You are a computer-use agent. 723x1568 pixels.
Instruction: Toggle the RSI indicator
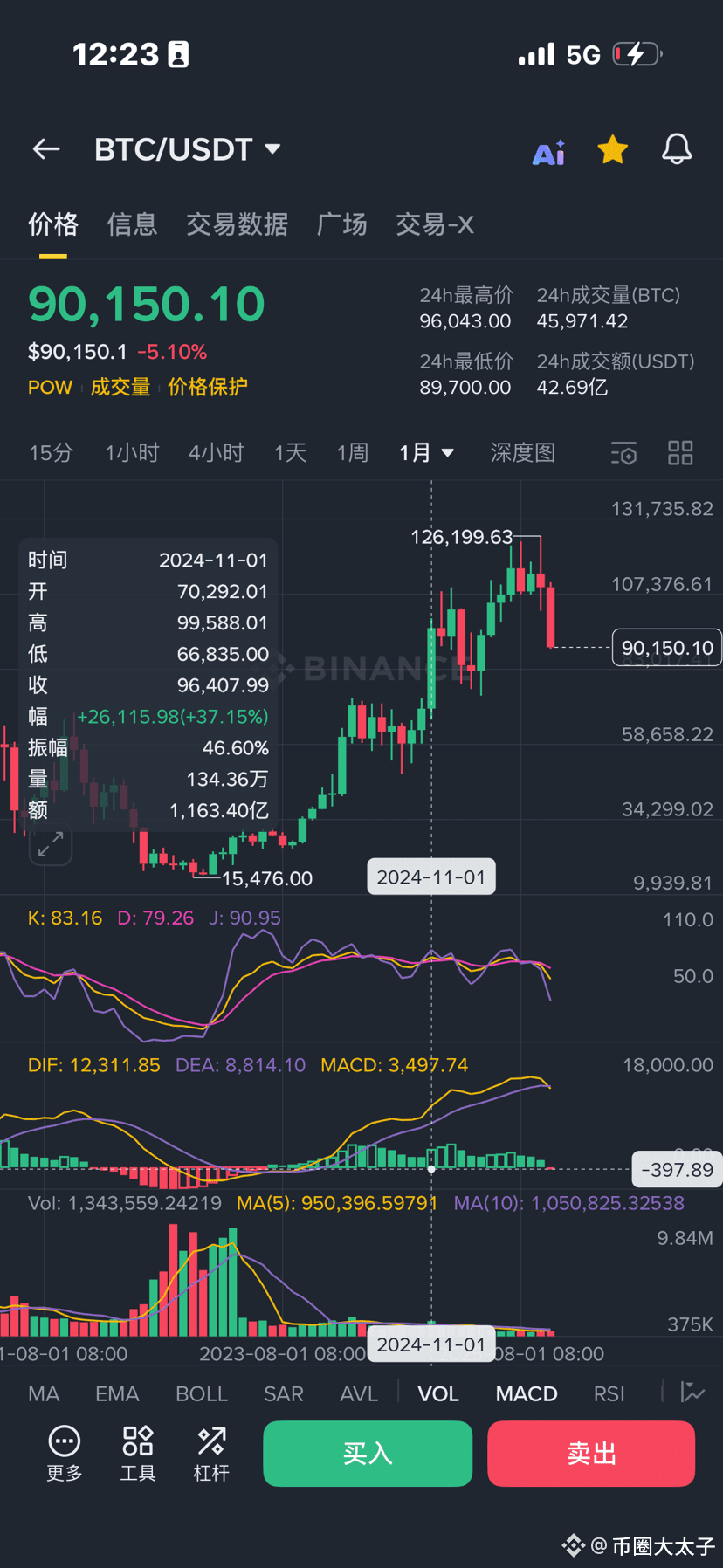609,1393
